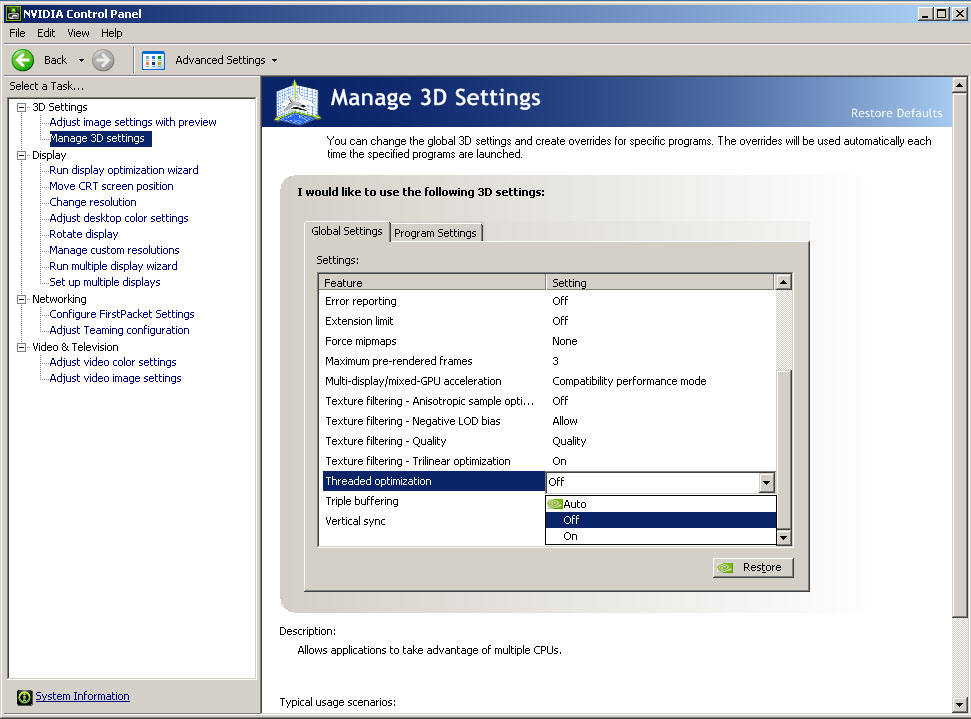Click the main page scrollbar down arrow
The image size is (971, 719).
959,704
